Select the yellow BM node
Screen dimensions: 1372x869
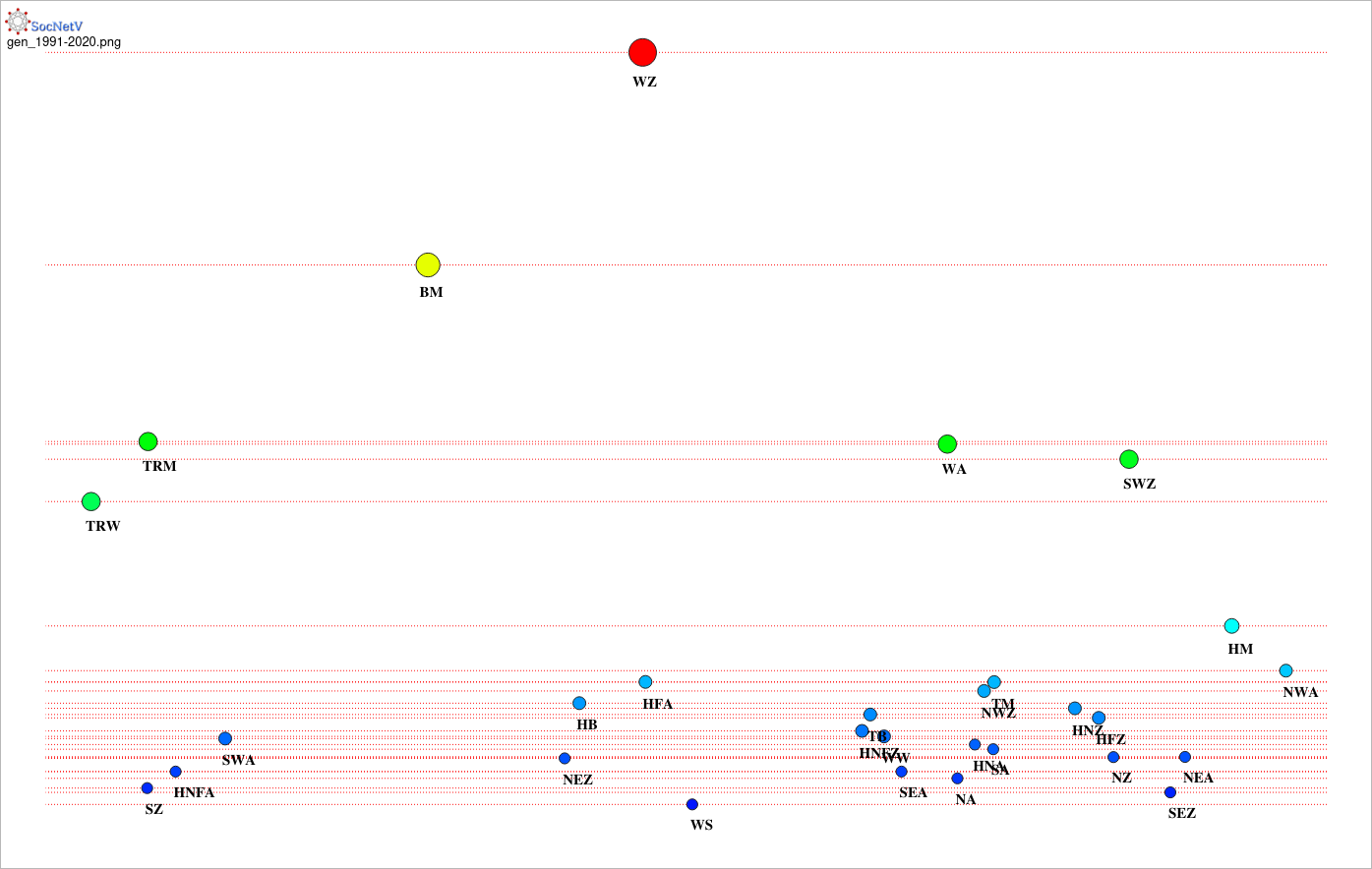tap(428, 264)
